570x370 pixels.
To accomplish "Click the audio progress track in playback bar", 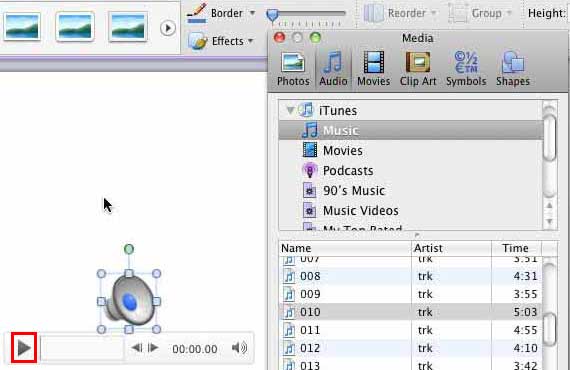I will (x=82, y=348).
